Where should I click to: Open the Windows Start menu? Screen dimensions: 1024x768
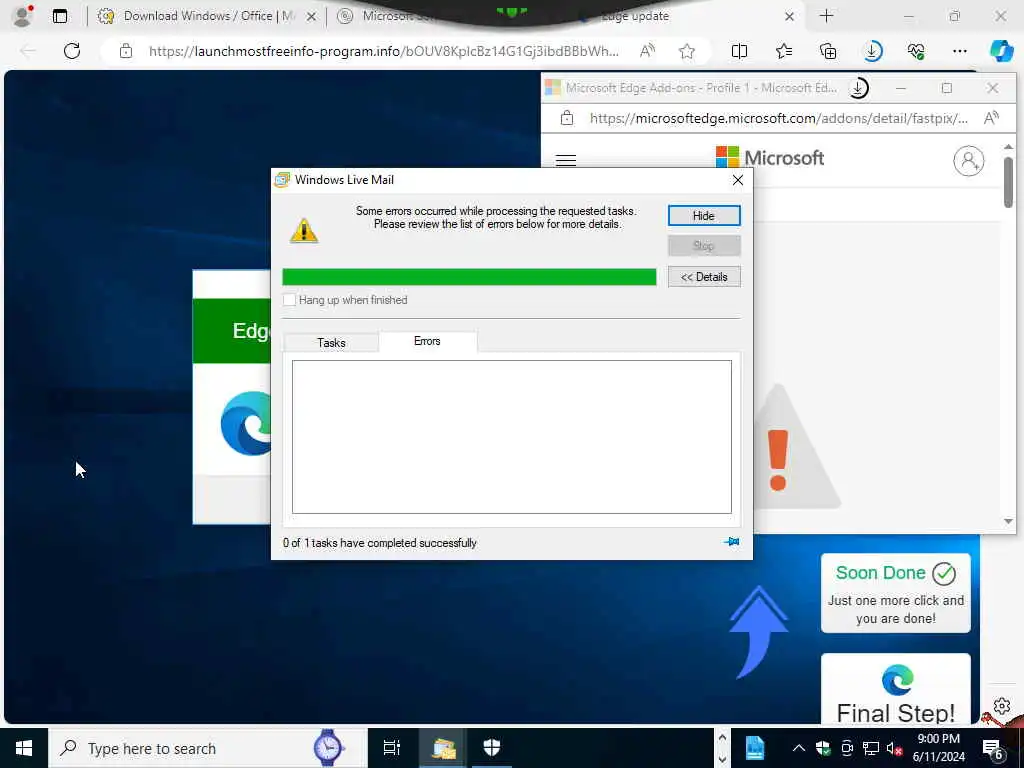(24, 748)
